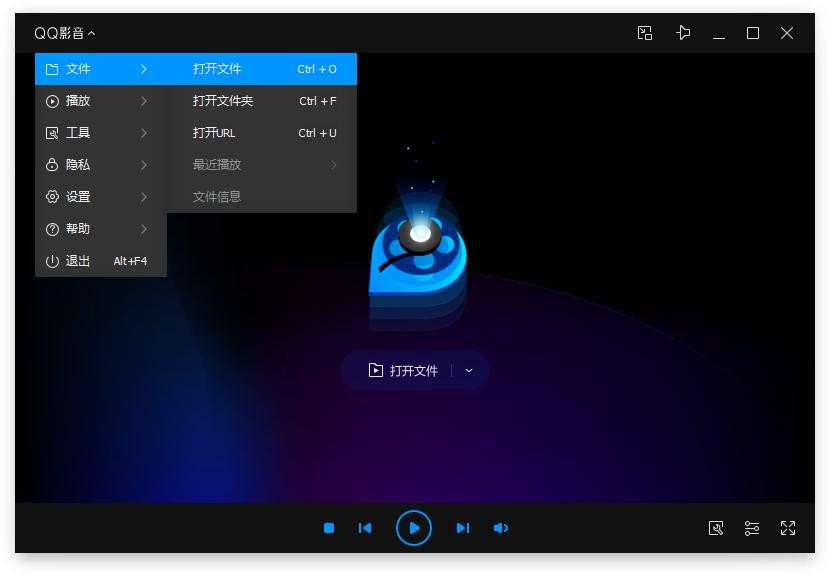Expand the arrow next to 设置
The width and height of the screenshot is (830, 576).
click(x=144, y=197)
